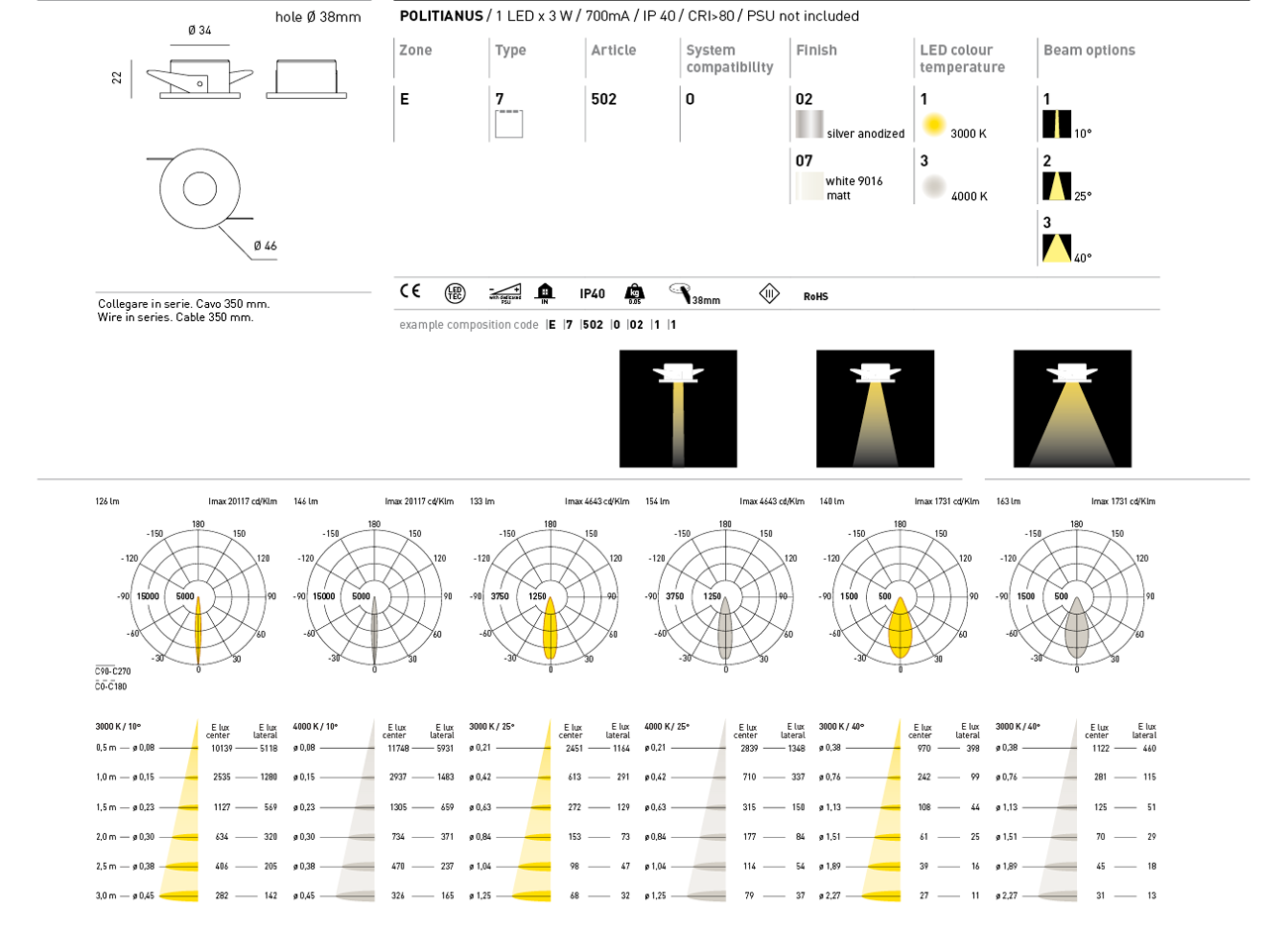Choose the 3000 K warm colour dot
This screenshot has width=1288, height=931.
point(933,125)
